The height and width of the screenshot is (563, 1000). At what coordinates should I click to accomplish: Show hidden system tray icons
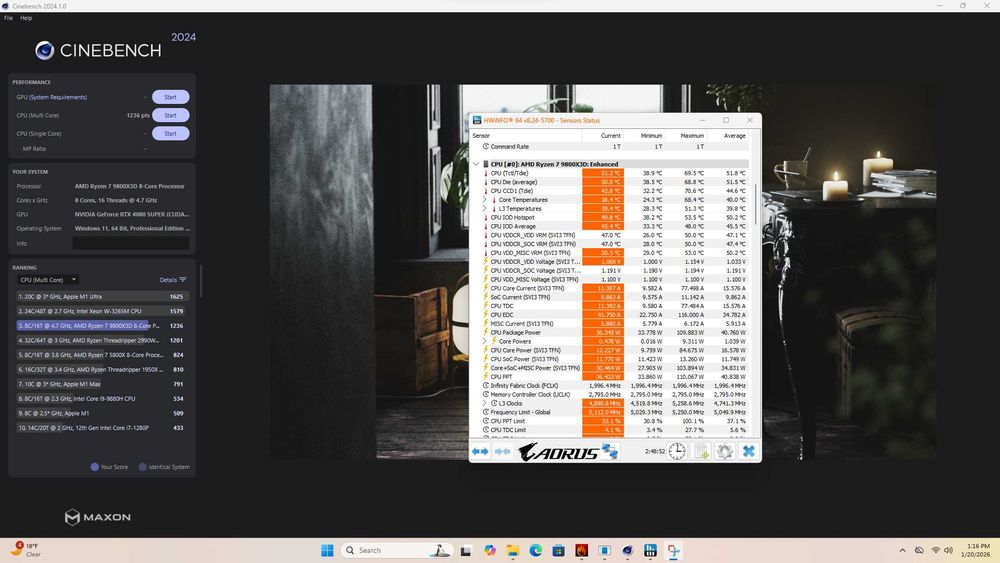pyautogui.click(x=902, y=550)
